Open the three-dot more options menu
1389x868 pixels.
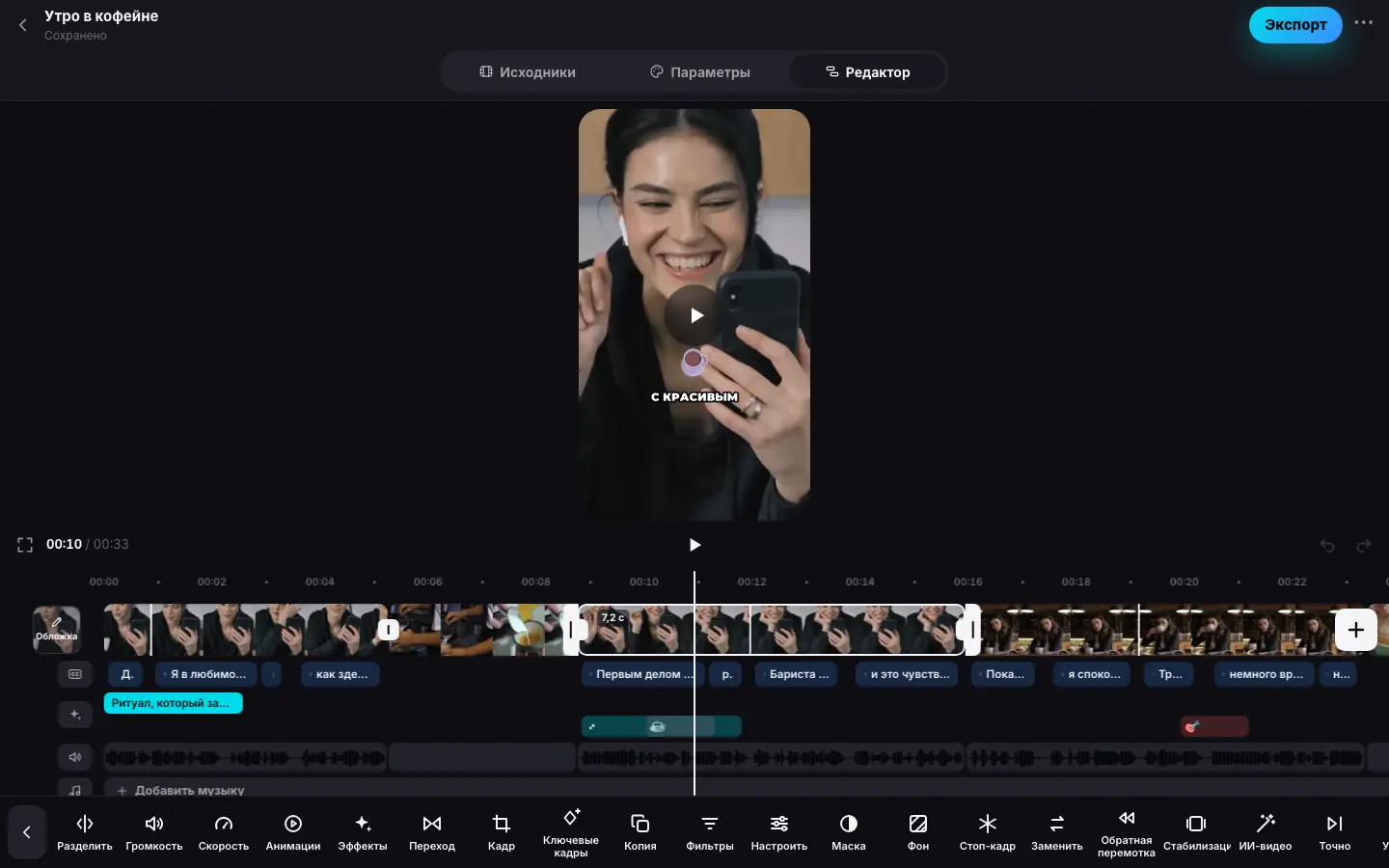point(1363,23)
